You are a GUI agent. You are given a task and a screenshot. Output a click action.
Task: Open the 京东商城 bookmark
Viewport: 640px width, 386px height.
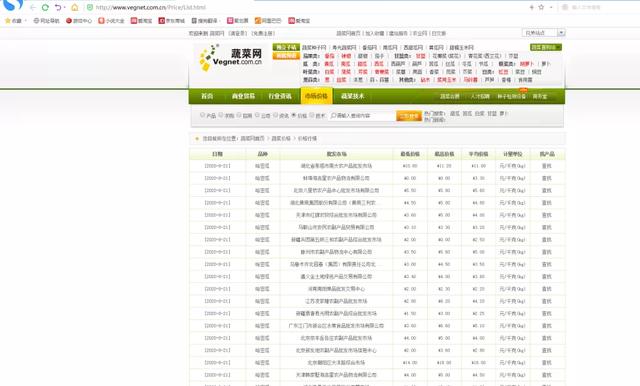[172, 20]
